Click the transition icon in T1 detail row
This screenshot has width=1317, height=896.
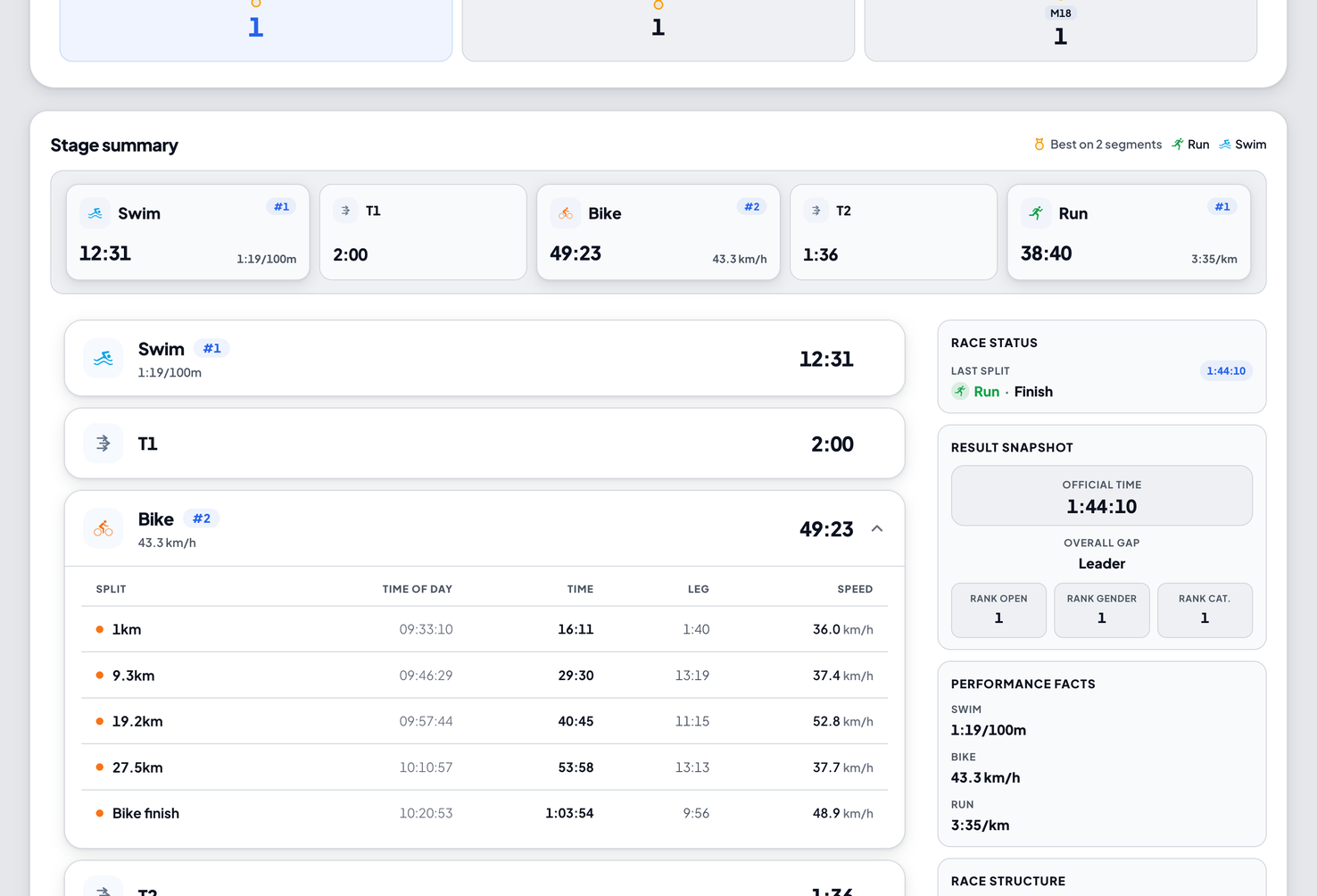click(104, 444)
